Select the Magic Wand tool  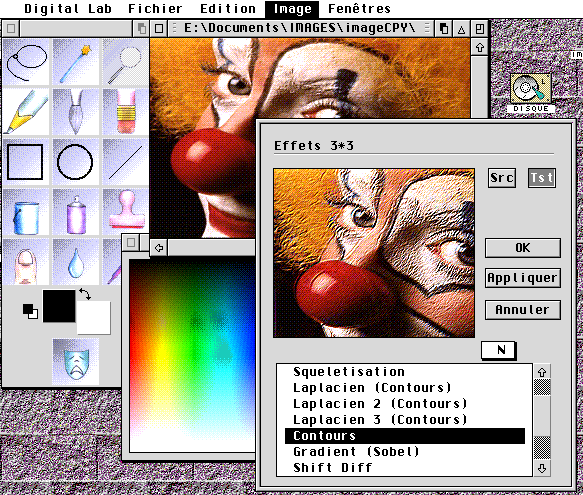tap(76, 62)
